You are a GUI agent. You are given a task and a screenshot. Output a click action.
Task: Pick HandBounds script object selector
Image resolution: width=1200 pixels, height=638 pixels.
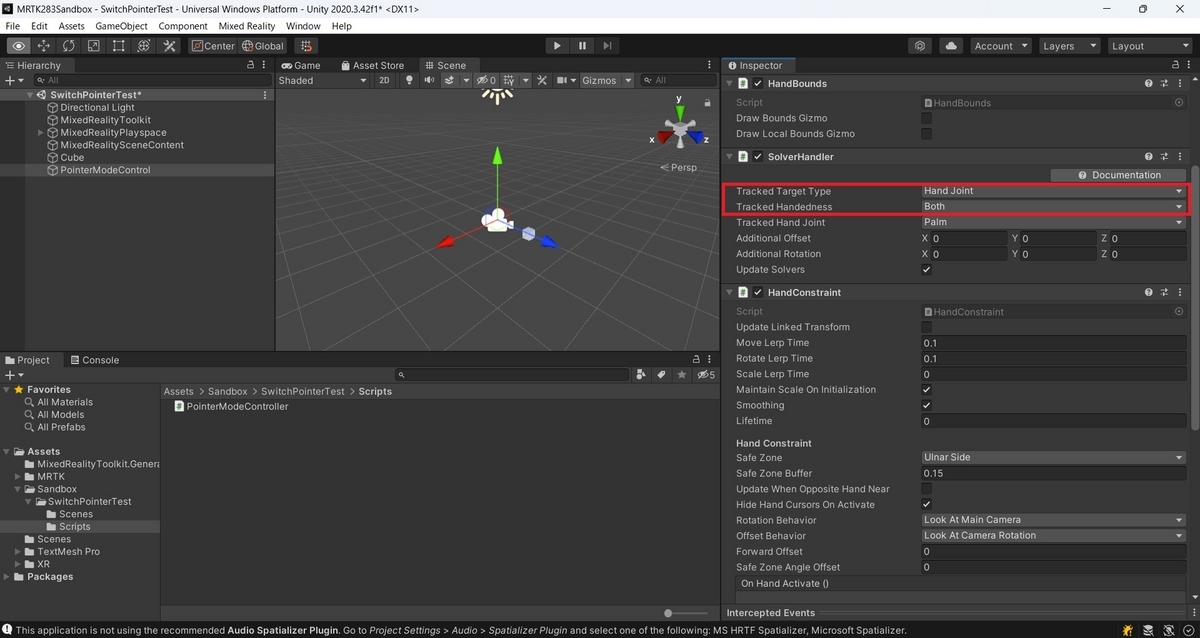tap(1179, 103)
